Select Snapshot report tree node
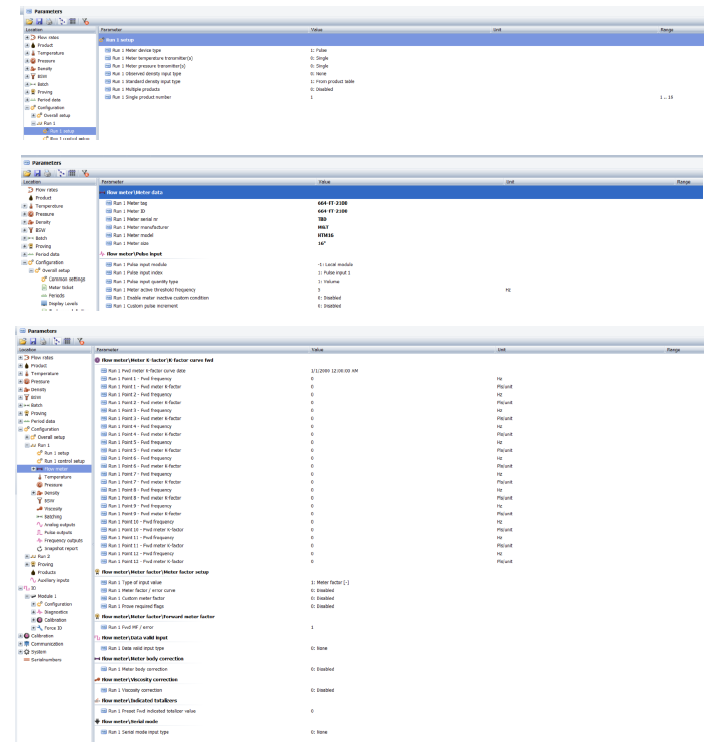The image size is (708, 752). (x=61, y=548)
